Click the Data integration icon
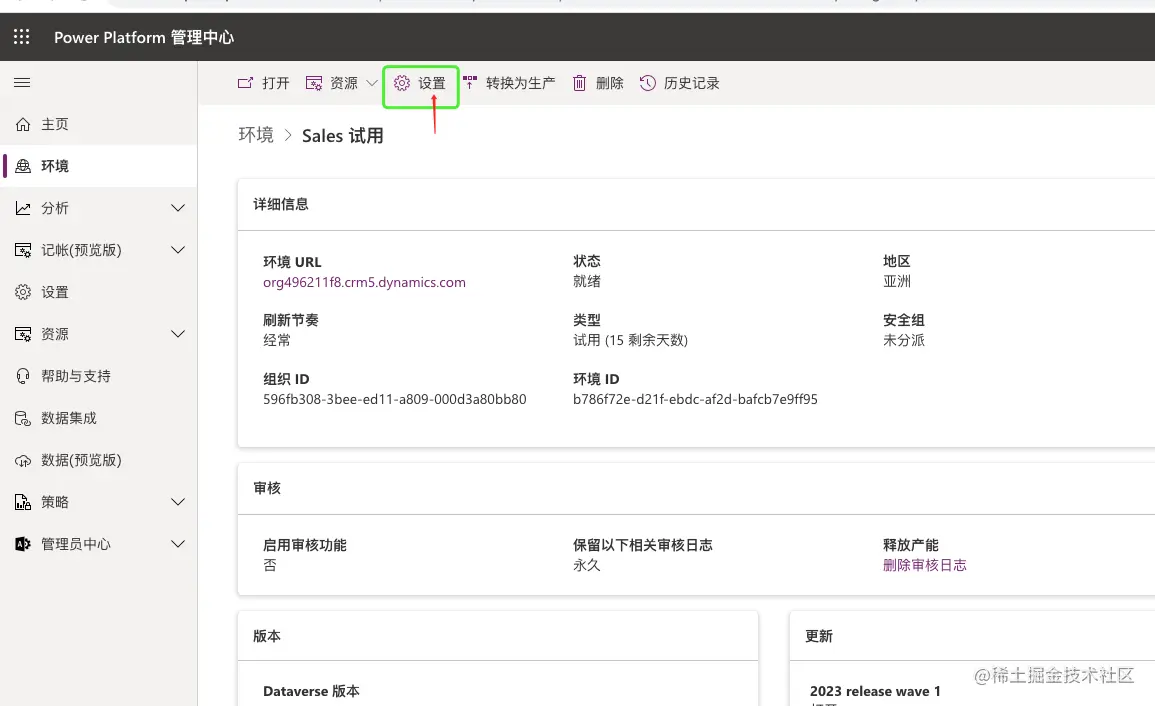1155x706 pixels. [23, 419]
